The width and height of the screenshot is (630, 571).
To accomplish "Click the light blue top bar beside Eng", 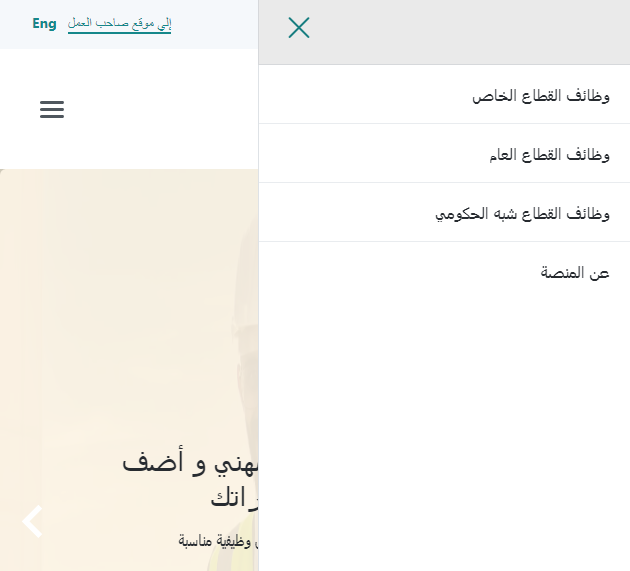I will coord(215,23).
